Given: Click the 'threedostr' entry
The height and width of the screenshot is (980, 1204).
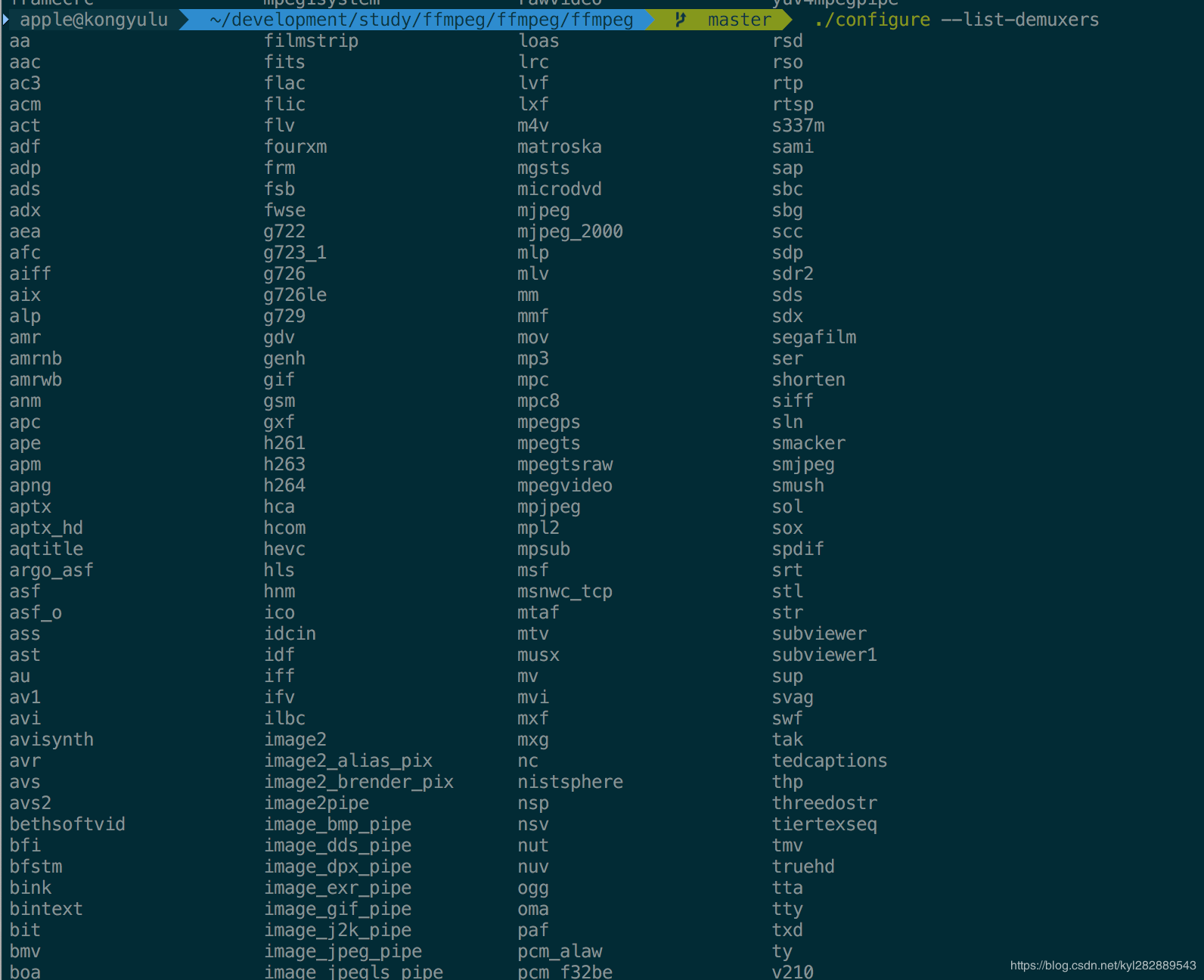Looking at the screenshot, I should click(825, 803).
